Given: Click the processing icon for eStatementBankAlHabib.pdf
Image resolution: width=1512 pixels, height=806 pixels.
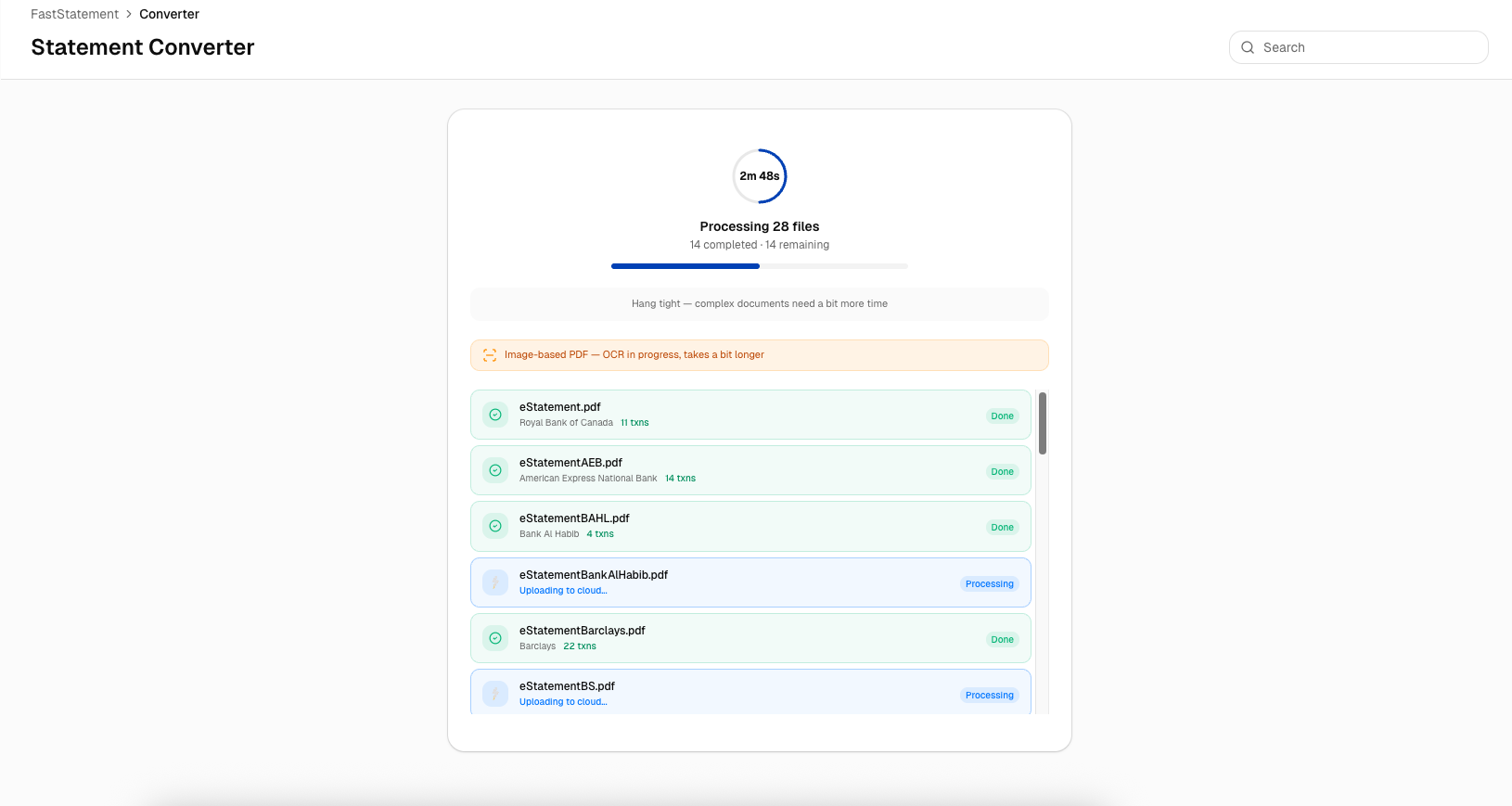Looking at the screenshot, I should [x=495, y=582].
